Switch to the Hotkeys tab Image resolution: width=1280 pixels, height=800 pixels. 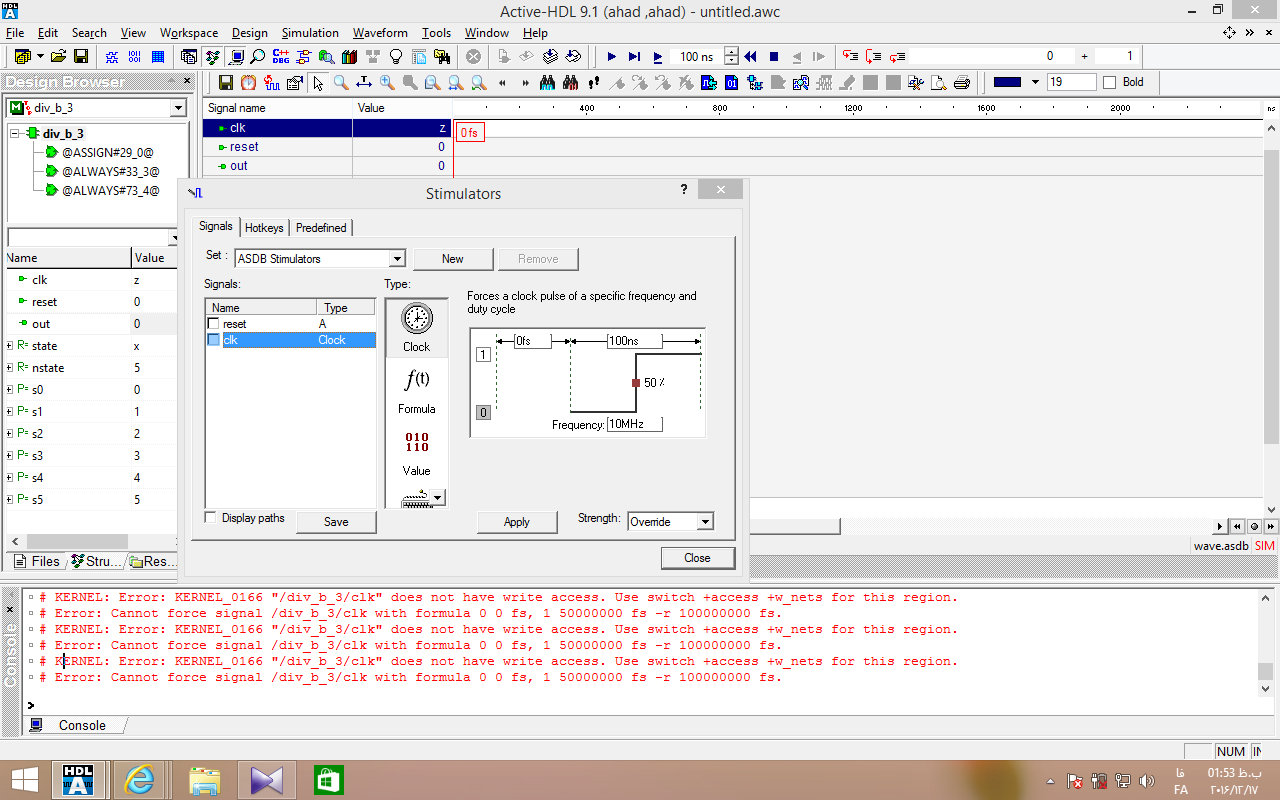(x=265, y=228)
